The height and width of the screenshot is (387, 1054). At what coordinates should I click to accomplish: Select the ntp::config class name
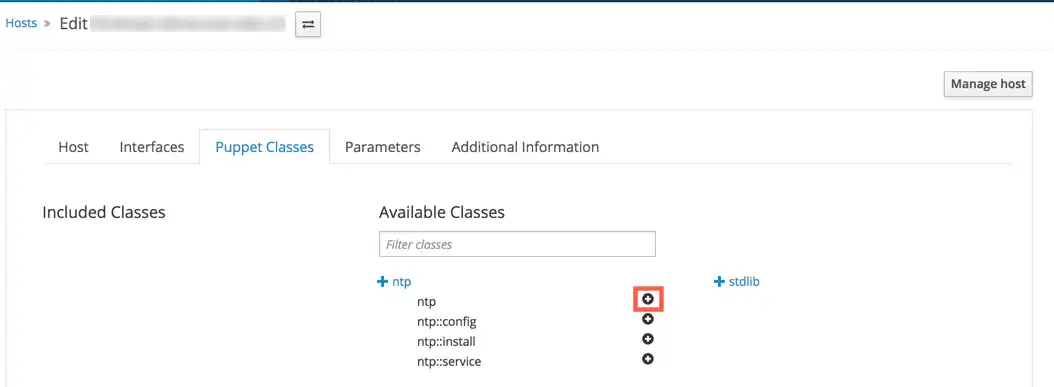point(446,322)
